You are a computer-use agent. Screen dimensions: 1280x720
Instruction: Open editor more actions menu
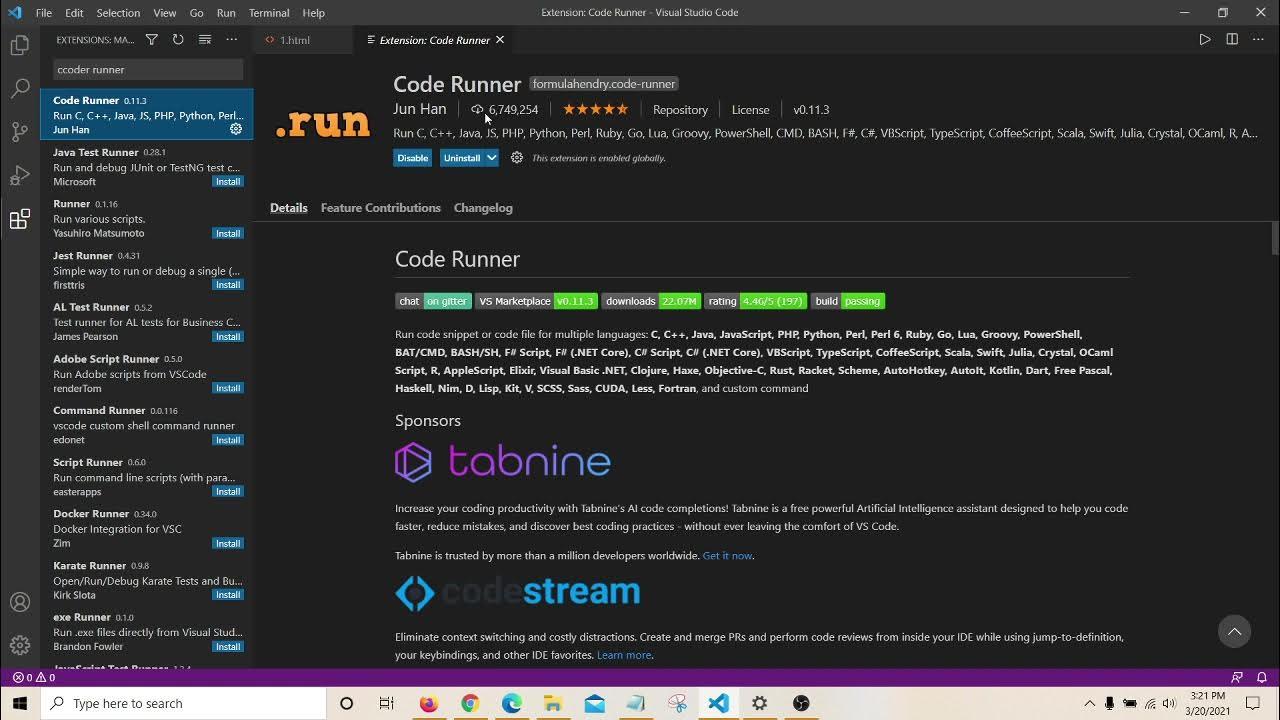[x=1259, y=40]
